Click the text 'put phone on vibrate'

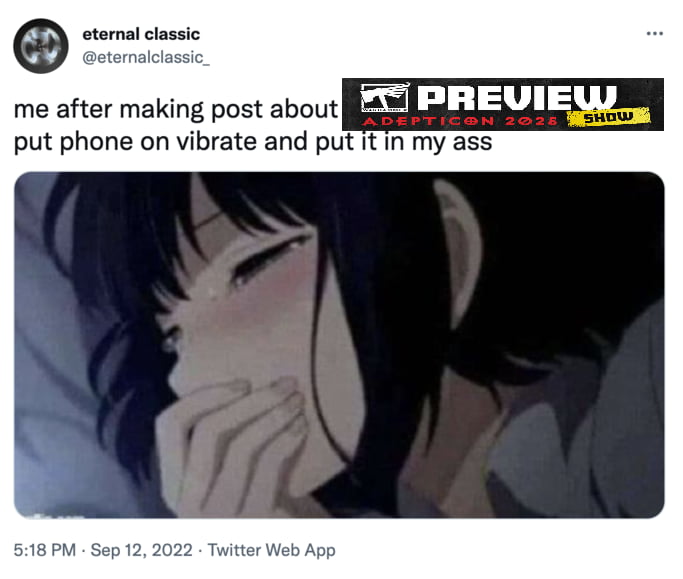click(x=135, y=142)
